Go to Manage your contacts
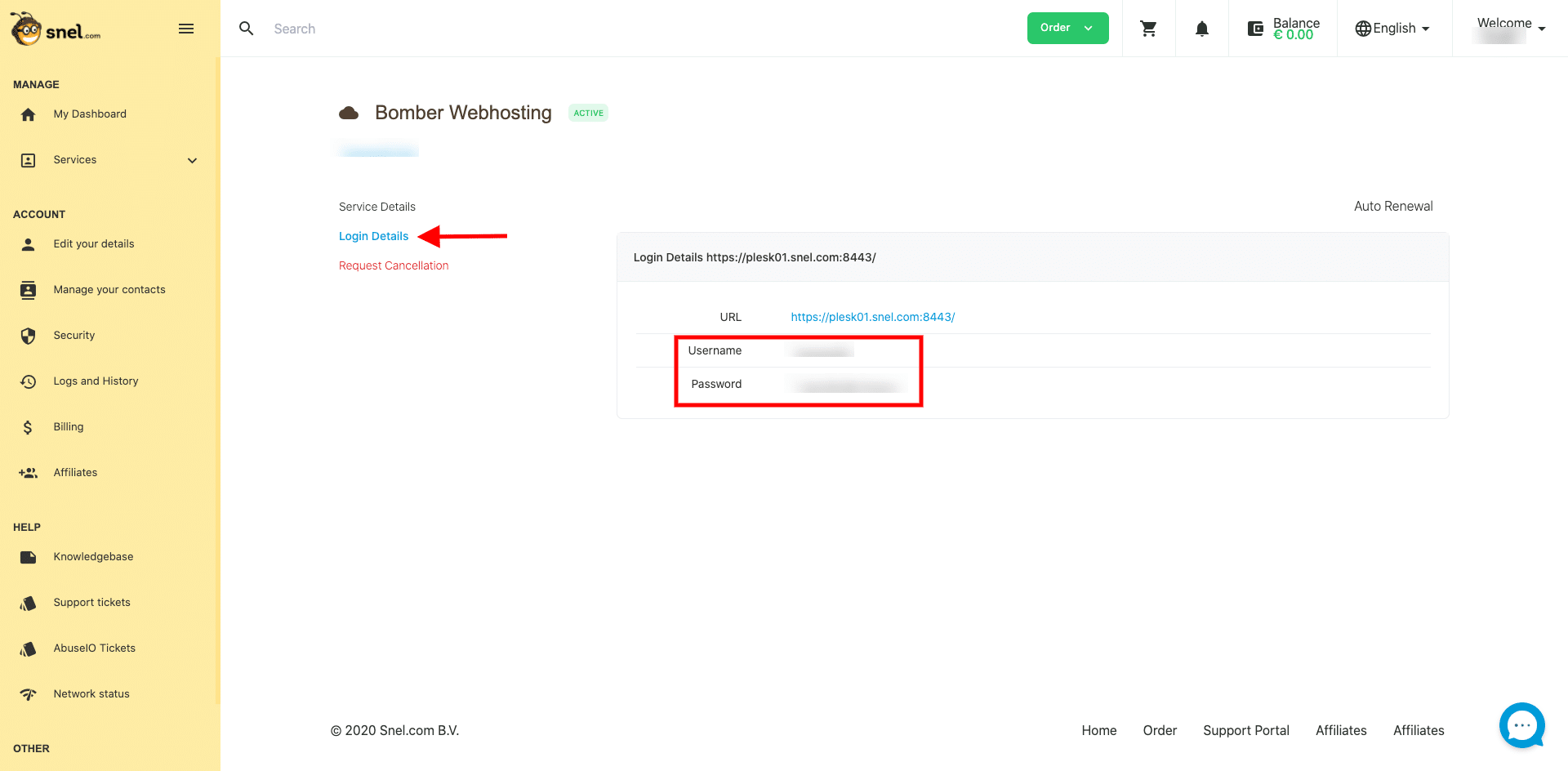 pos(109,290)
